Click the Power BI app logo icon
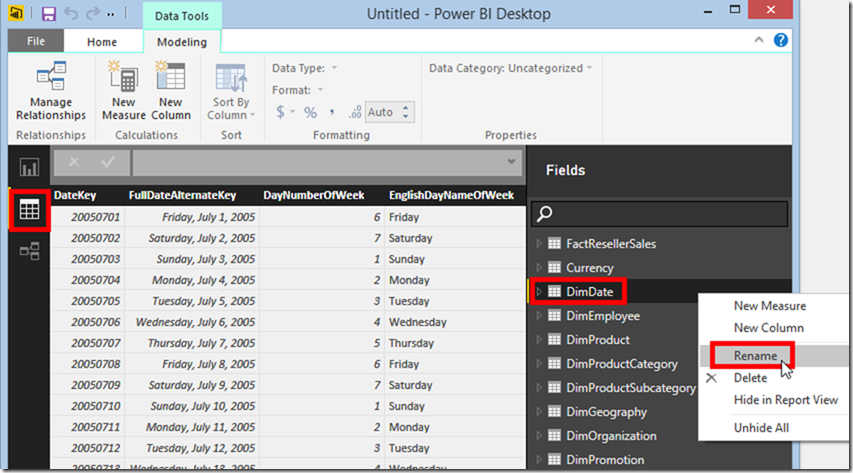Viewport: 853px width, 473px height. 16,13
